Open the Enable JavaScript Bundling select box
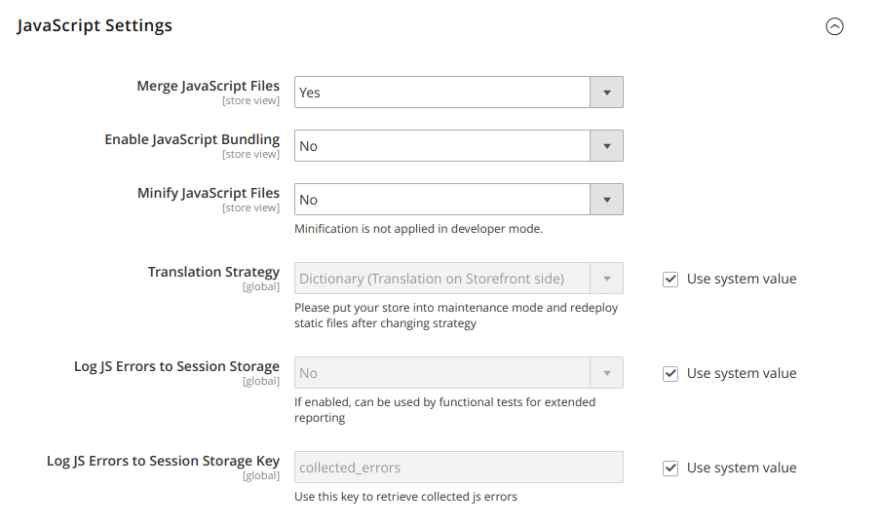This screenshot has height=525, width=880. pos(459,146)
